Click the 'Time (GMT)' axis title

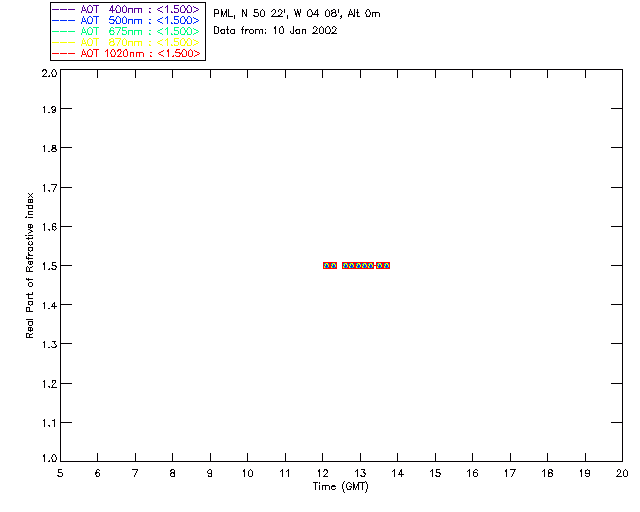click(x=341, y=487)
